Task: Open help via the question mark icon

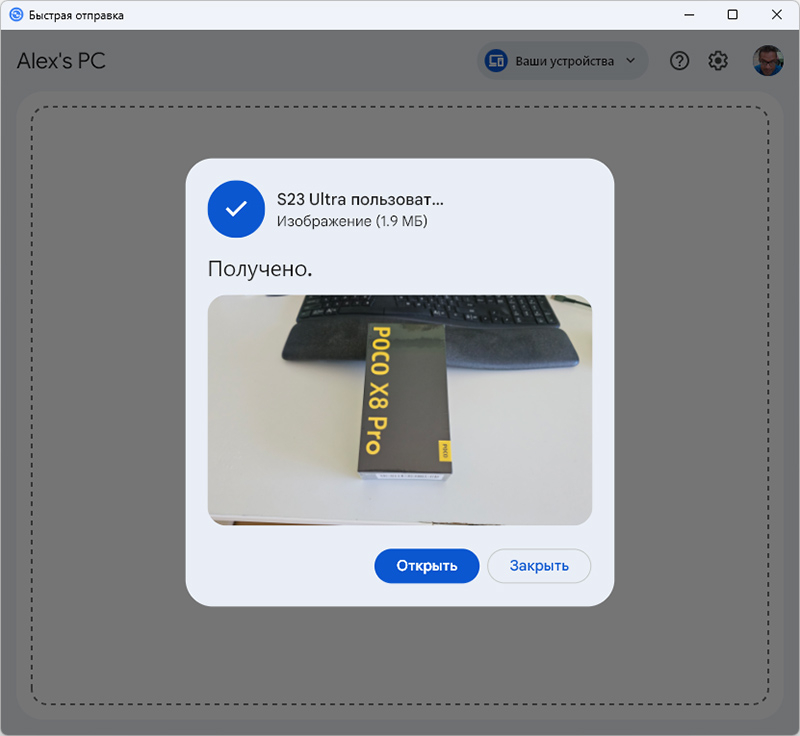Action: tap(679, 61)
